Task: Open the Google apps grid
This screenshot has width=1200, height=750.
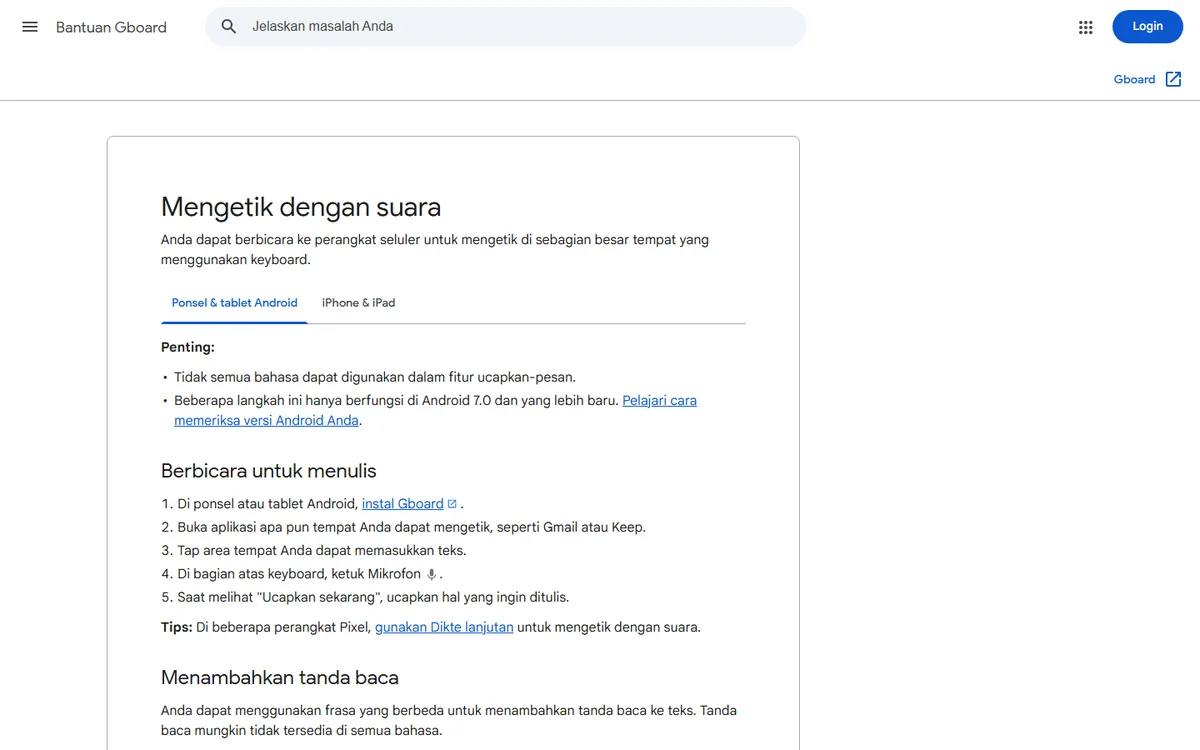Action: [1086, 27]
